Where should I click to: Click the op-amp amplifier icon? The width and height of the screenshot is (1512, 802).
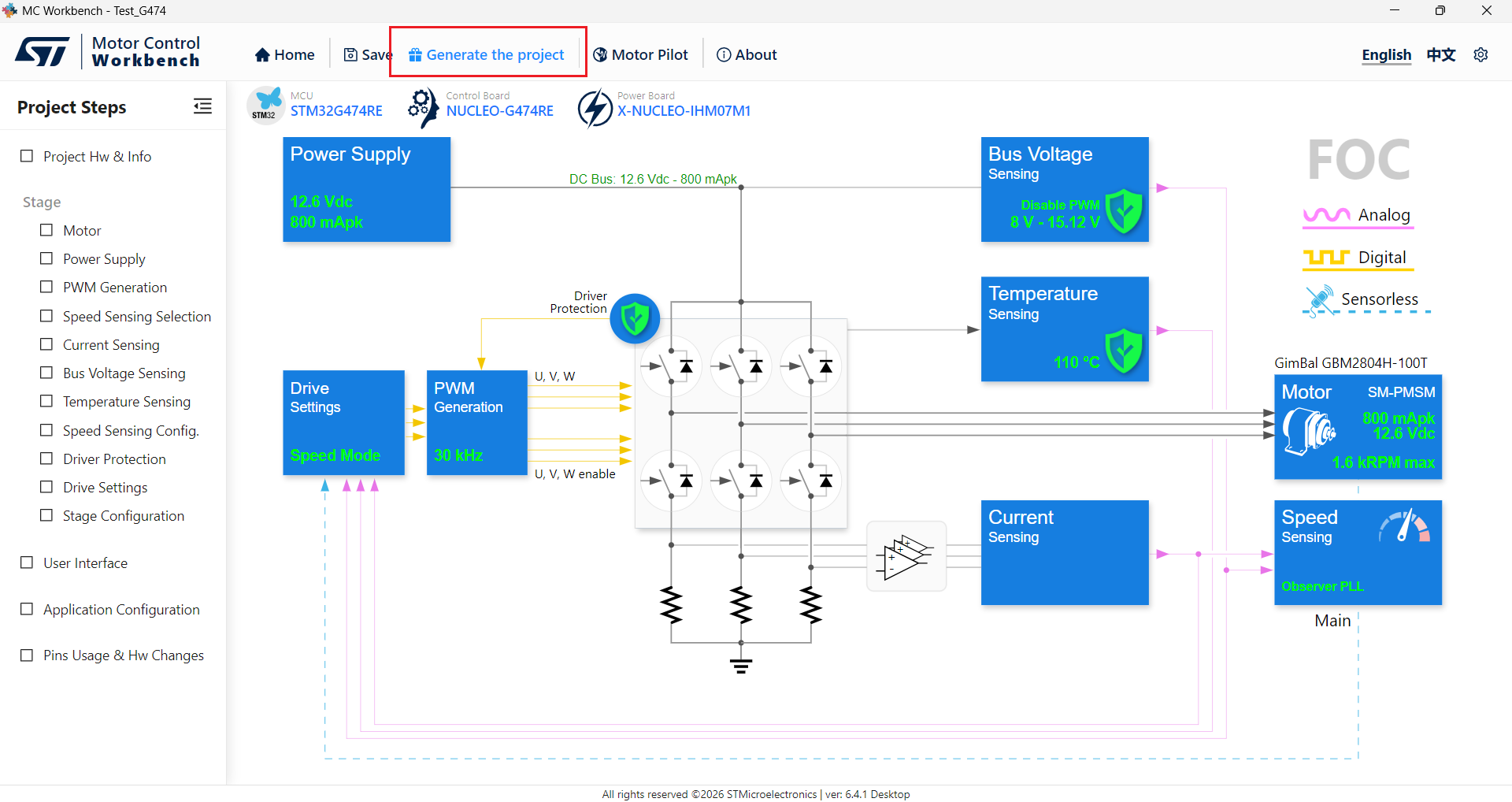[x=906, y=556]
